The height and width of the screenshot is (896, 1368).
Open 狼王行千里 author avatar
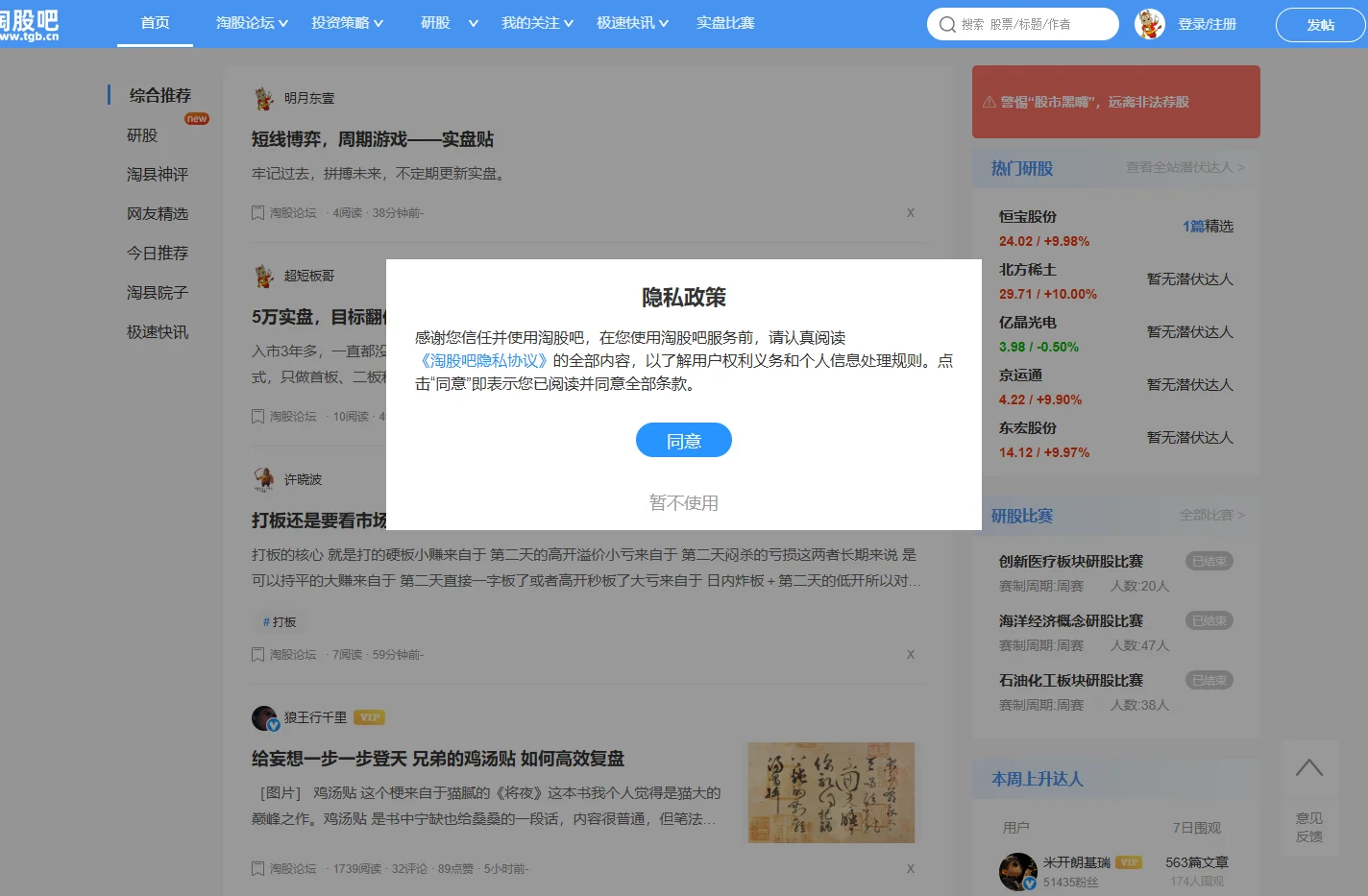pos(265,718)
